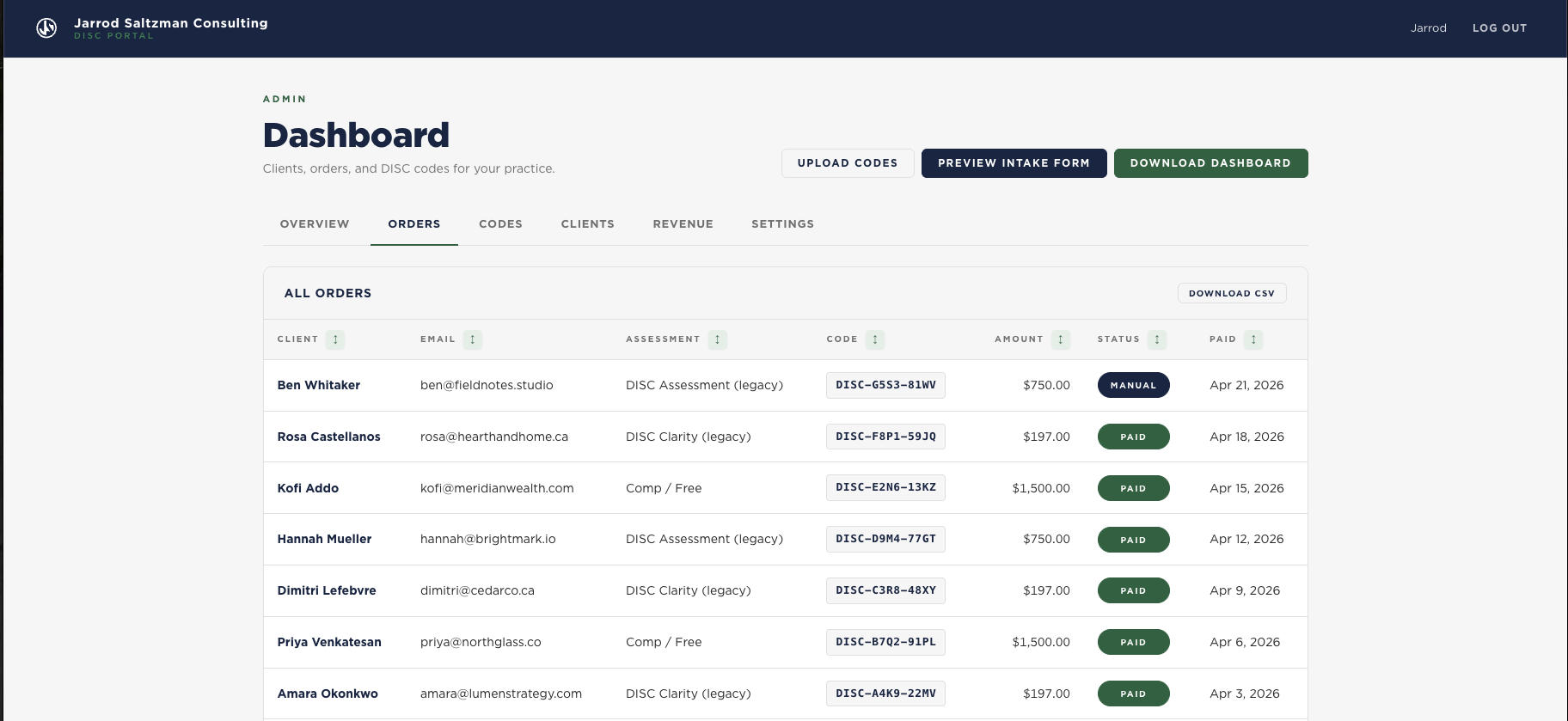The image size is (1568, 721).
Task: Click the $750.00 amount for Hannah Mueller
Action: [x=1046, y=539]
